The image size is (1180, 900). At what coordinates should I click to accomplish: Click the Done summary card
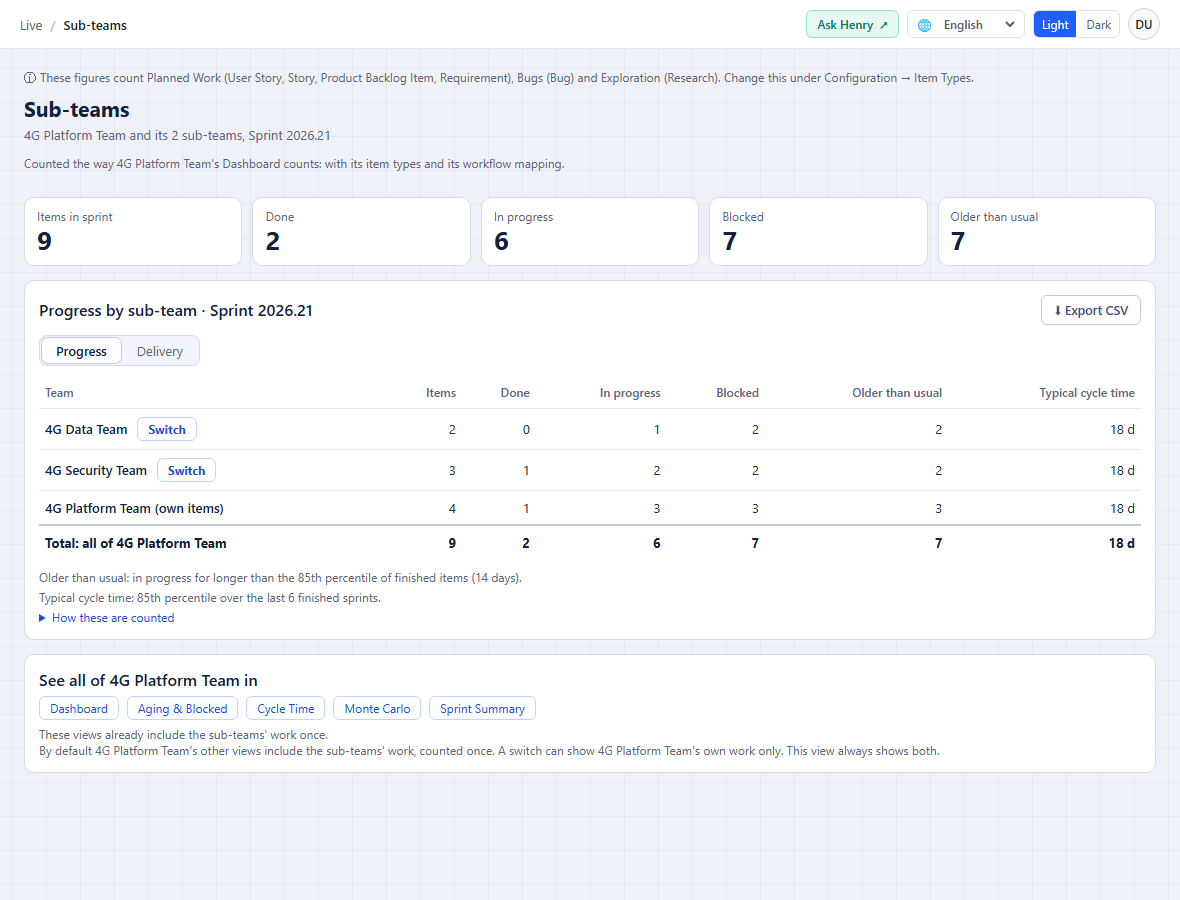361,232
